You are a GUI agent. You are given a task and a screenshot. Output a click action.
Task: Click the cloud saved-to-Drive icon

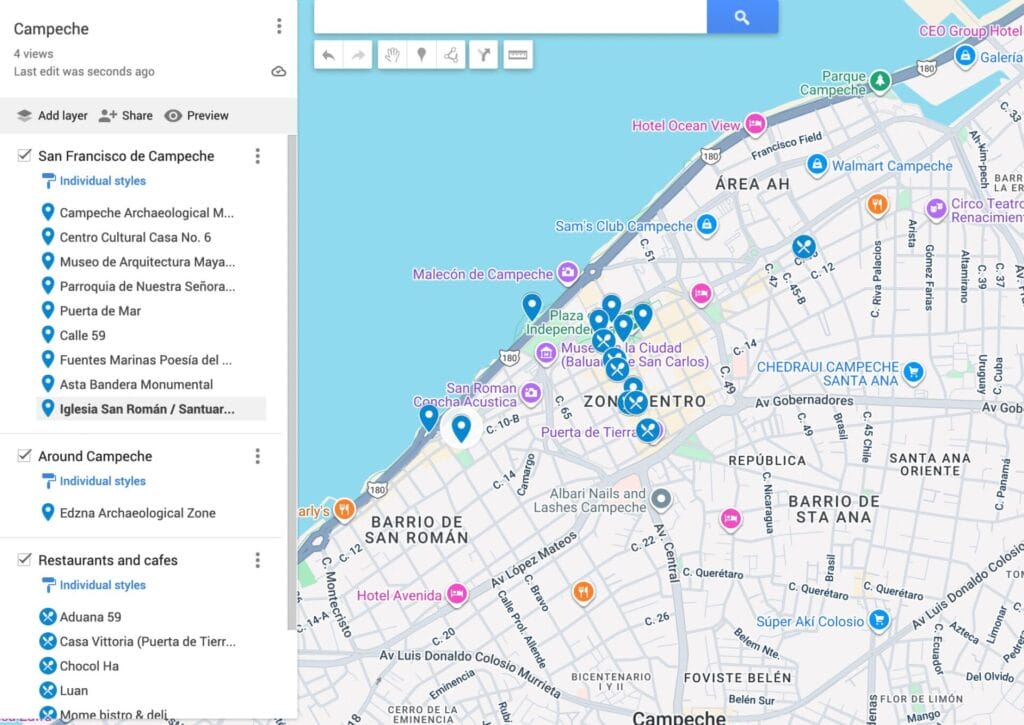(x=278, y=72)
